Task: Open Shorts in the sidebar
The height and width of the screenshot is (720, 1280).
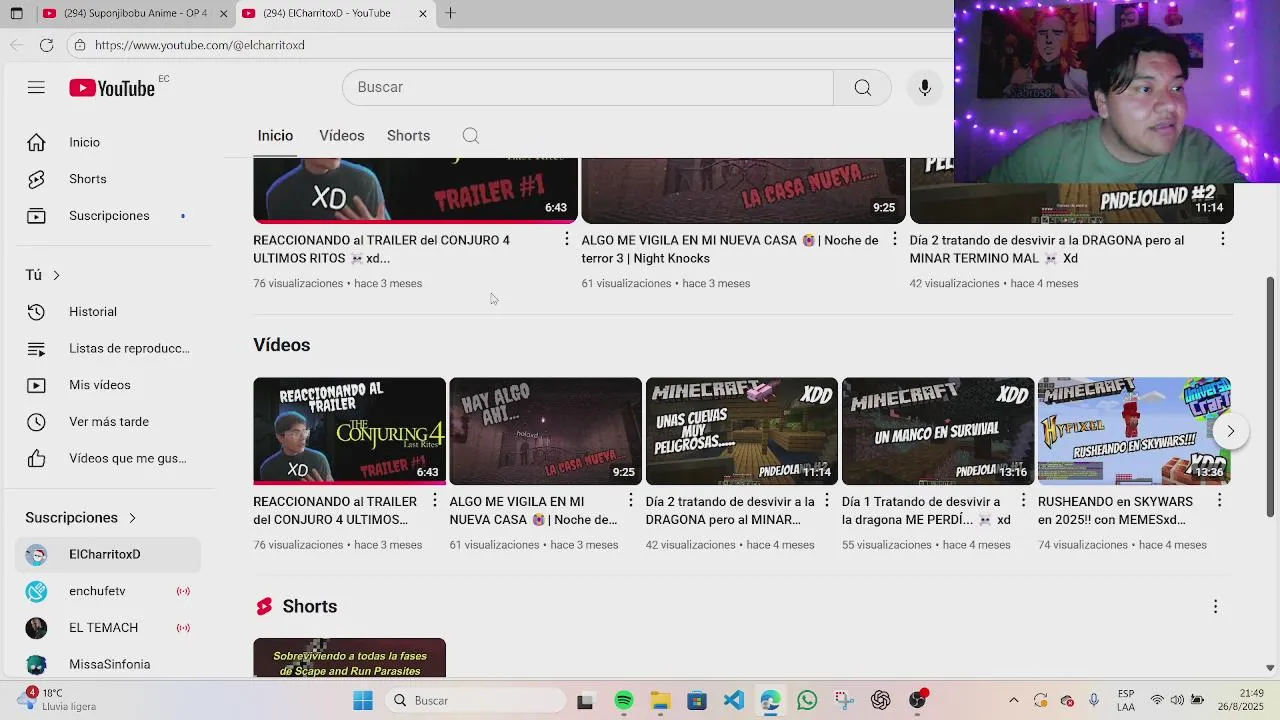Action: pos(108,179)
